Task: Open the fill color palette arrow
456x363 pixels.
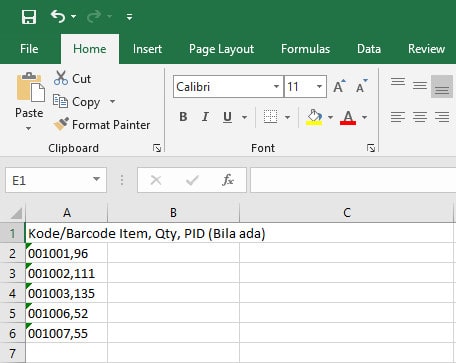Action: [330, 117]
